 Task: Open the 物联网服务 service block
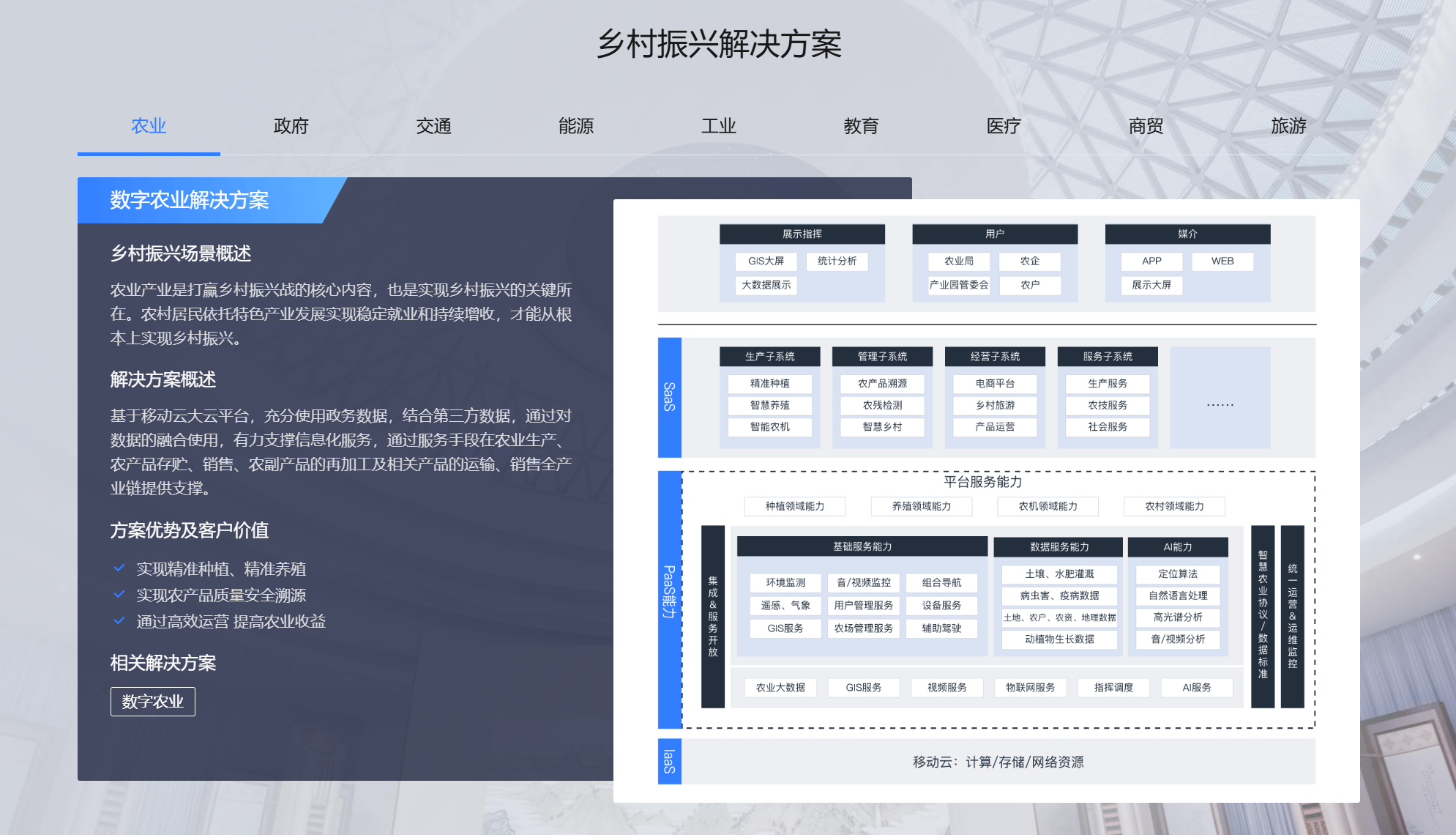point(1030,687)
